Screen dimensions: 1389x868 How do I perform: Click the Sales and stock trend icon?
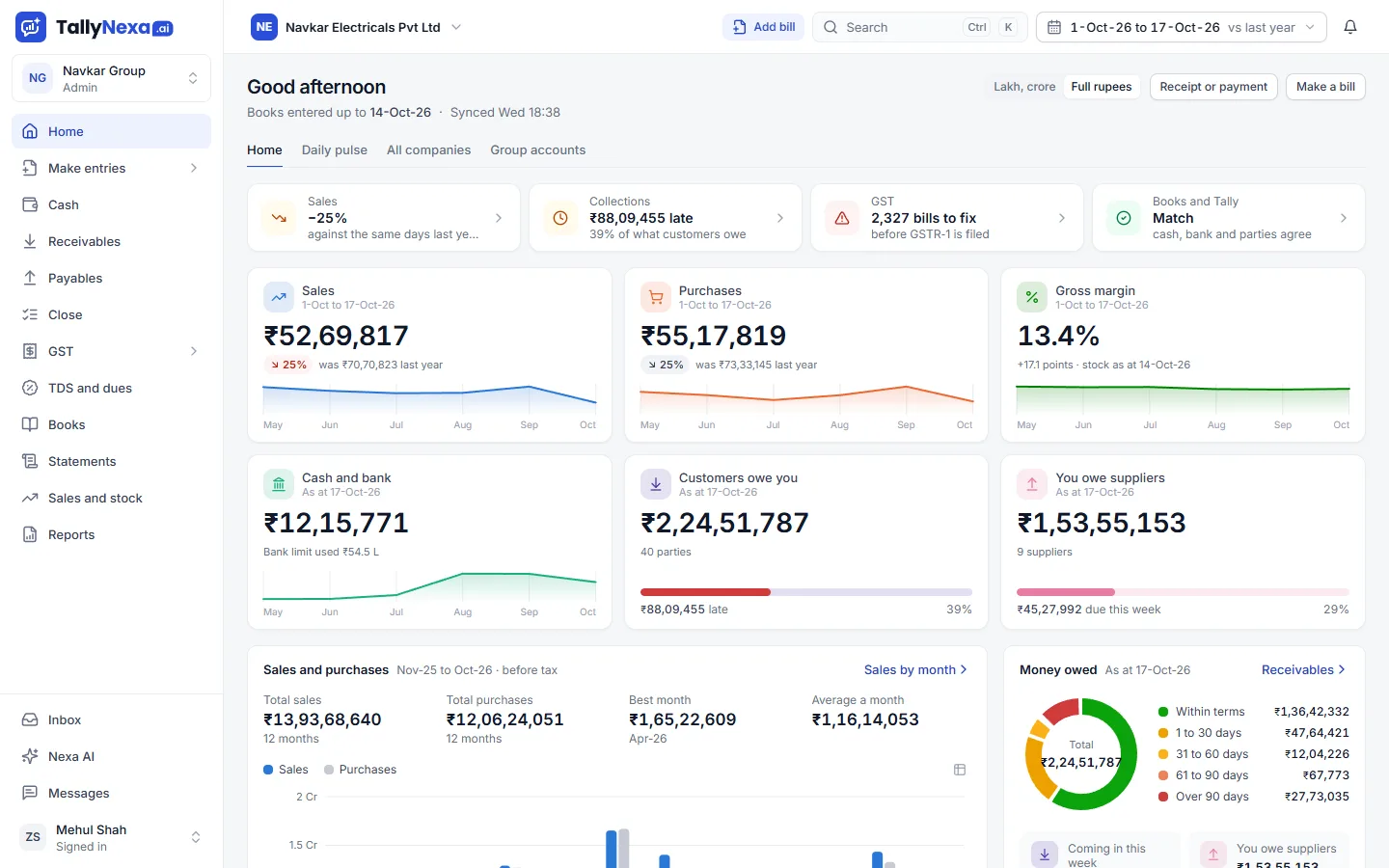pos(30,498)
